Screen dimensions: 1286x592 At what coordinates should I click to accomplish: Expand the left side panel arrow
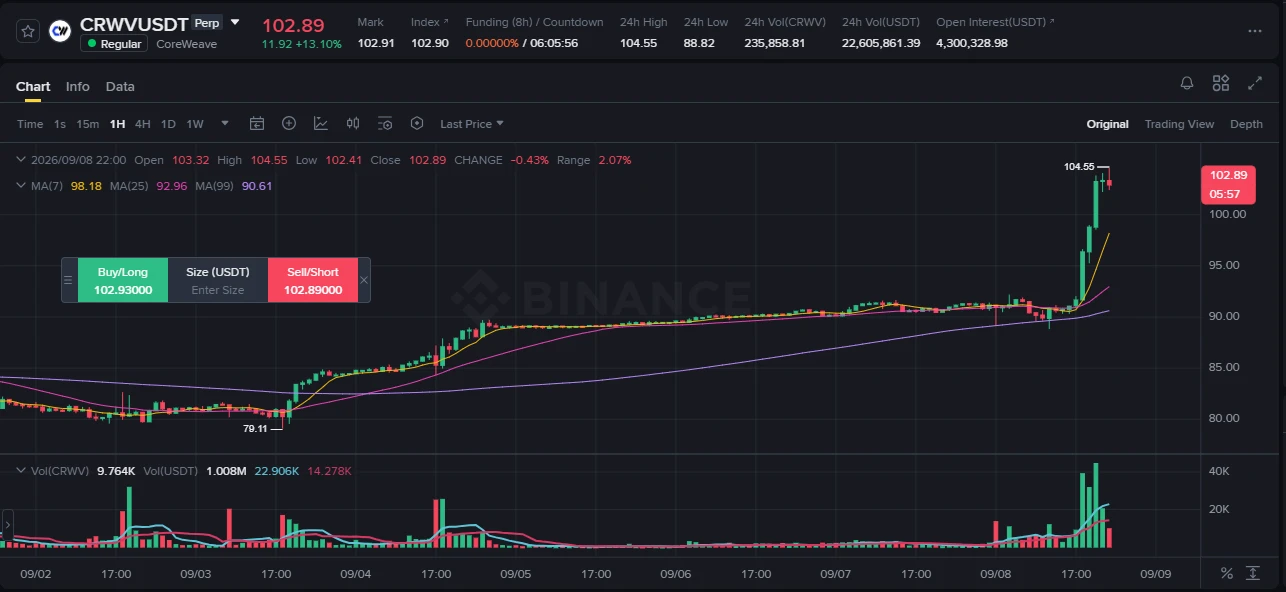(8, 523)
